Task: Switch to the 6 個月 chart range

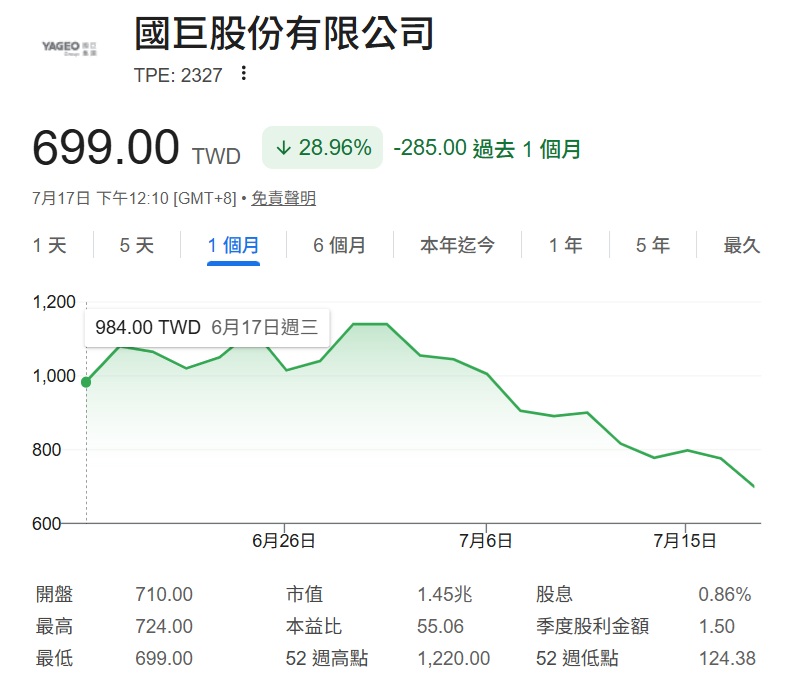Action: pyautogui.click(x=339, y=246)
